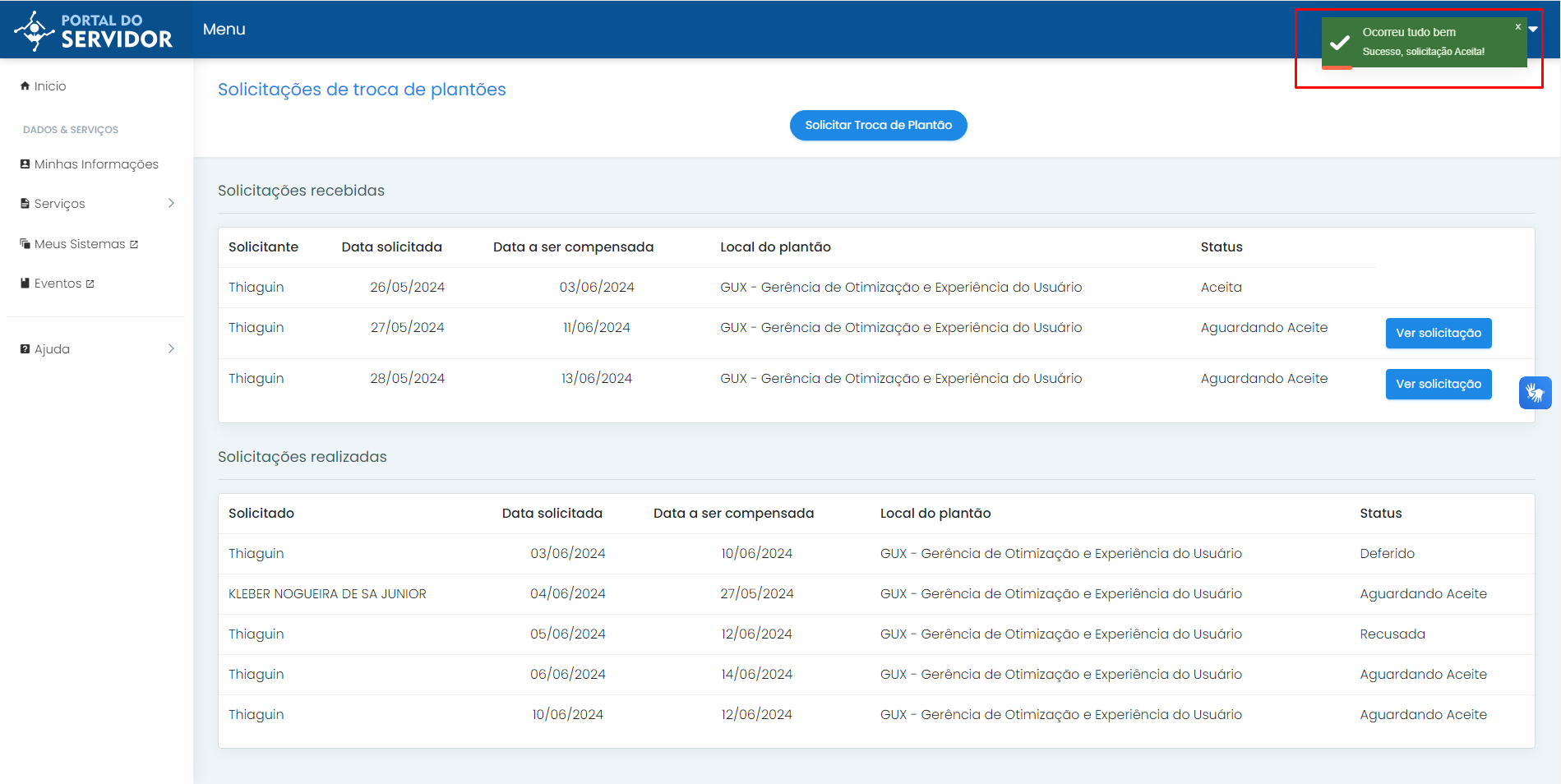Click Thiaguin in the 28/05/2024 received row
Screen dimensions: 1561x784
click(x=256, y=379)
